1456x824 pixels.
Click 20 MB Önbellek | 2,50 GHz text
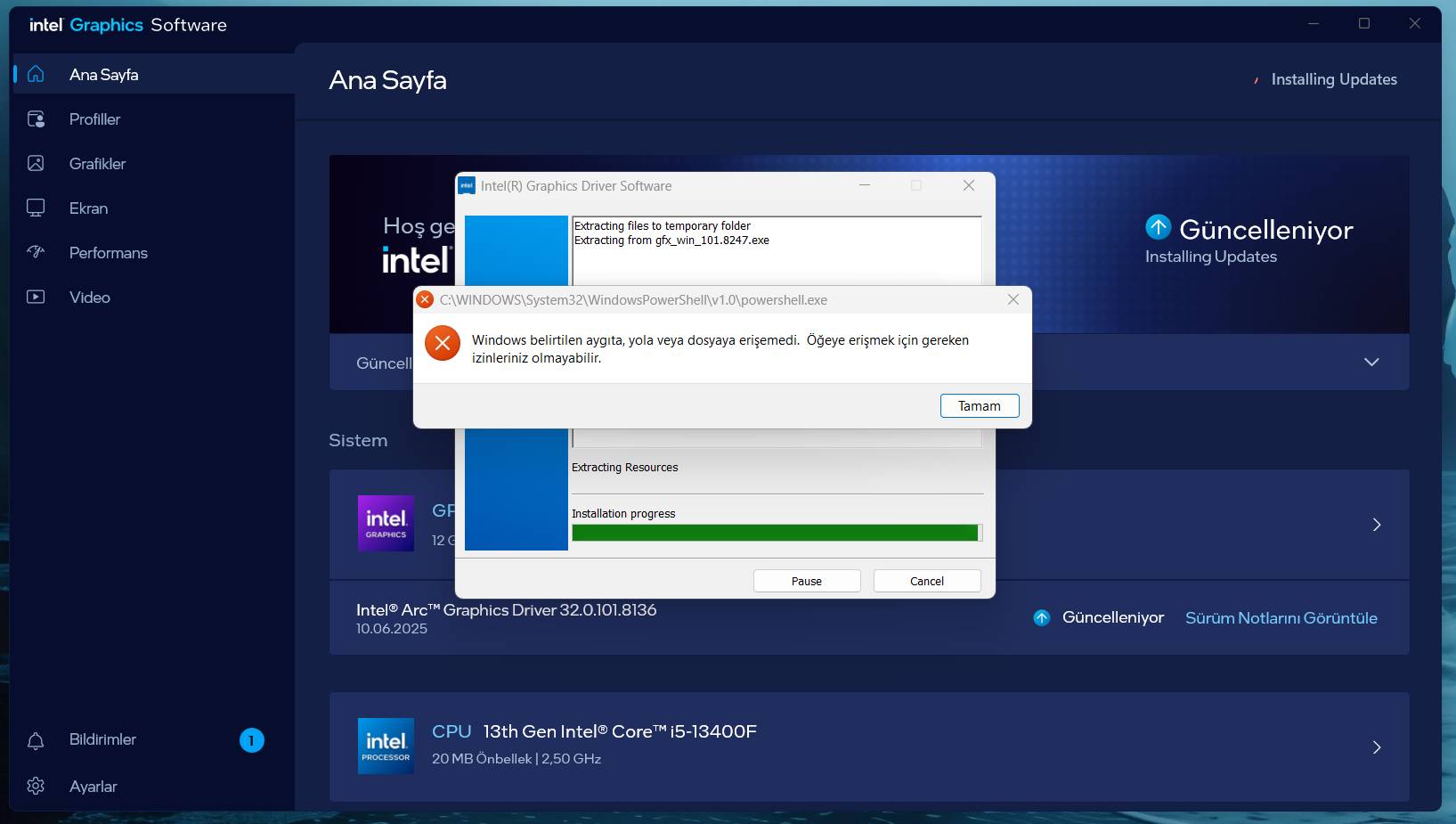517,759
